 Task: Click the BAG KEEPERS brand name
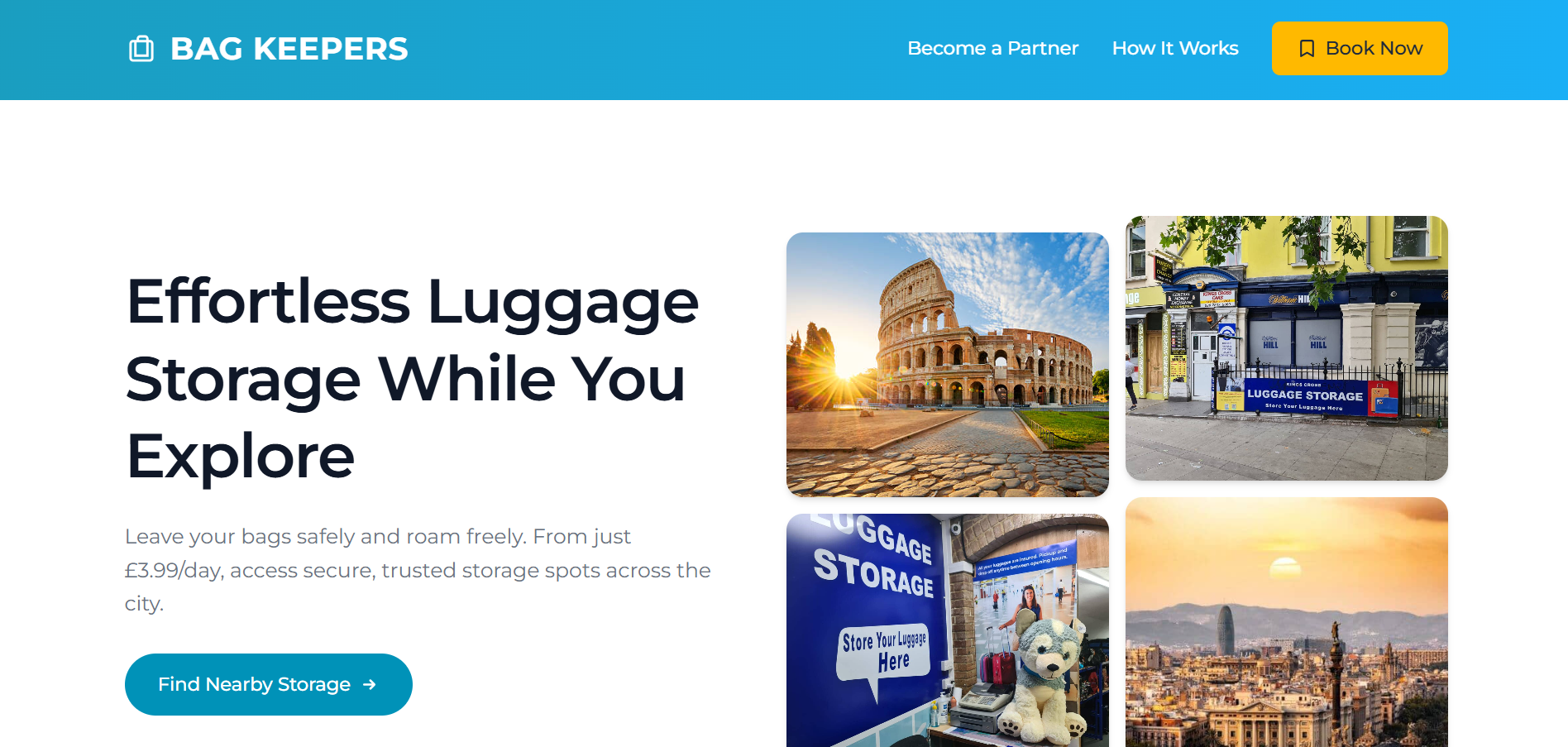[289, 49]
